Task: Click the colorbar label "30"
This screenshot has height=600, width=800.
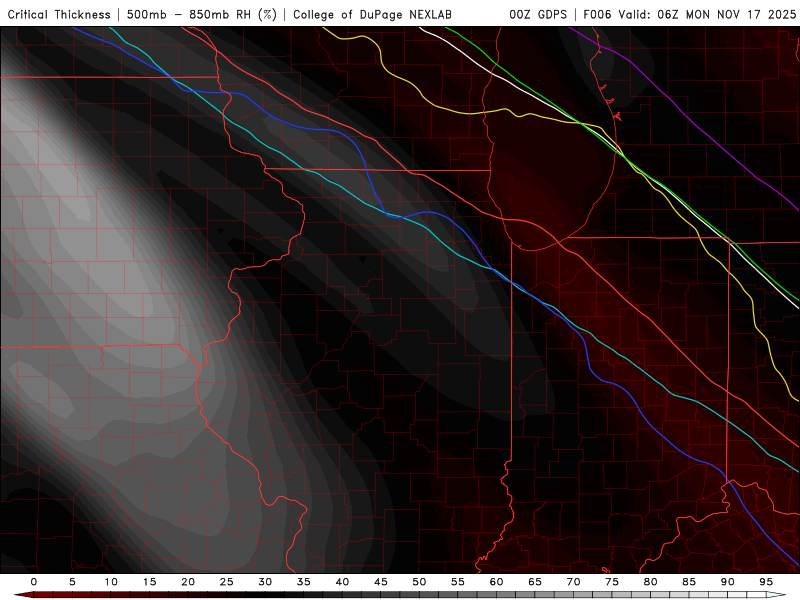Action: coord(265,582)
